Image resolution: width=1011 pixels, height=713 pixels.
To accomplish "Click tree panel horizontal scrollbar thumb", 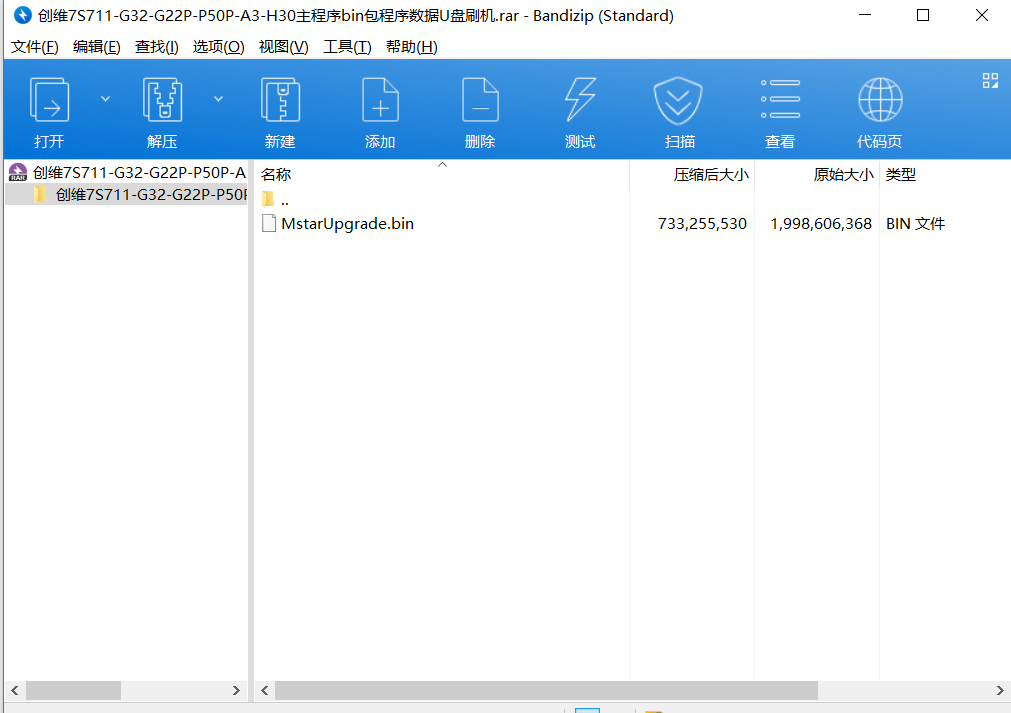I will [x=73, y=690].
